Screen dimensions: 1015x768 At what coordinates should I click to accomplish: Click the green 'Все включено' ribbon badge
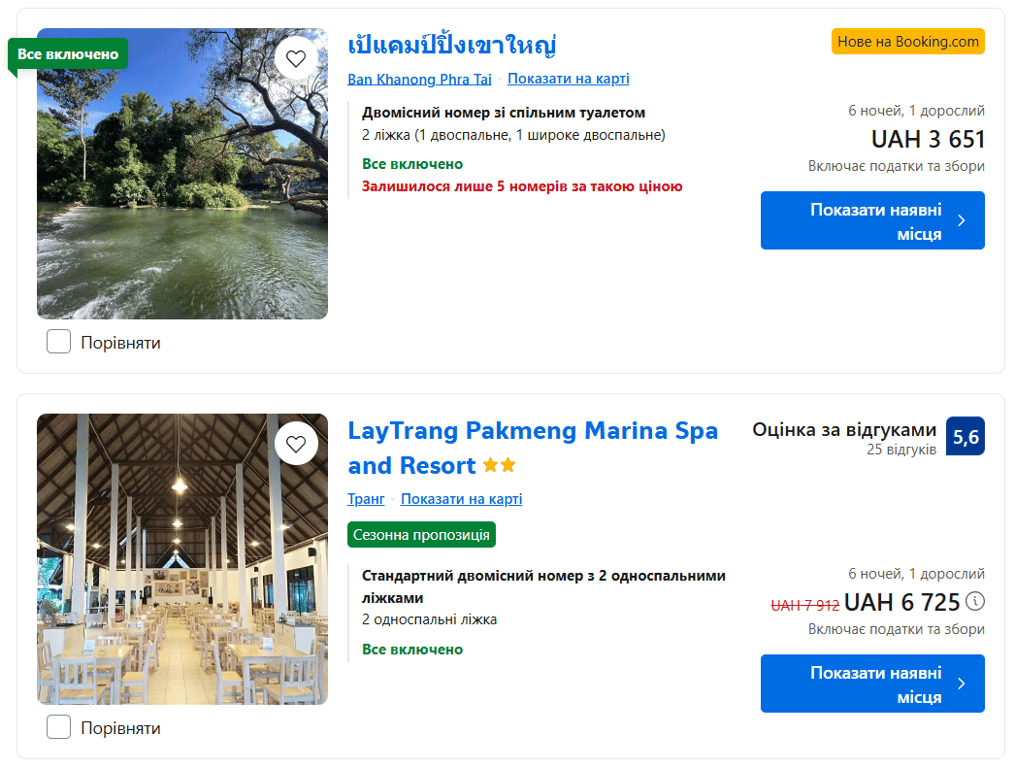[68, 54]
